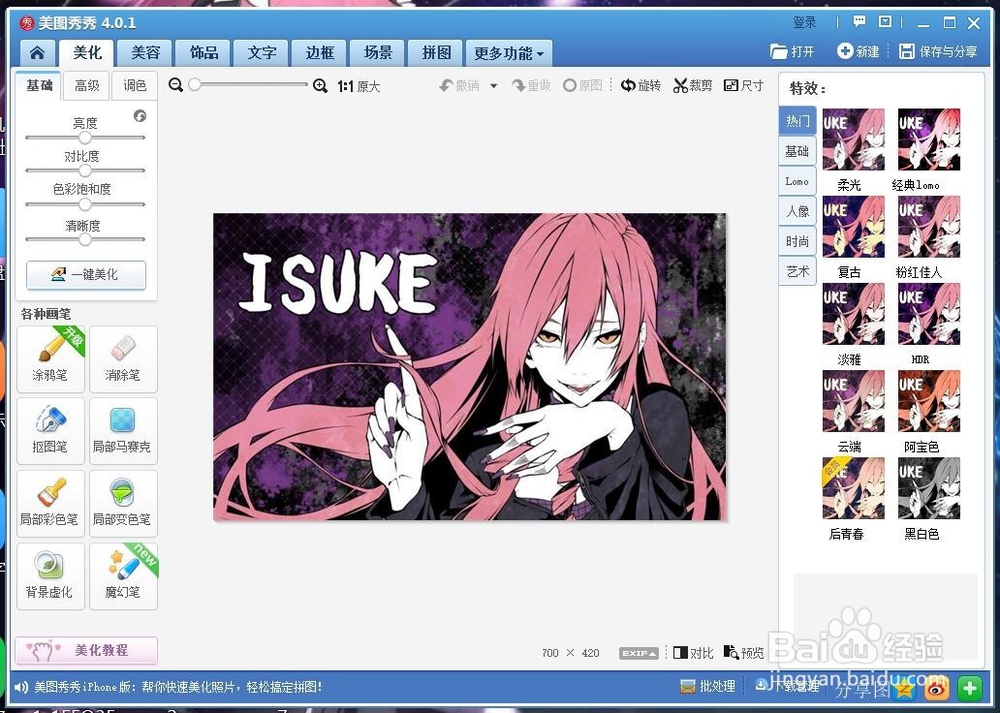The image size is (1000, 713).
Task: Select the 热门 effects category
Action: point(797,121)
